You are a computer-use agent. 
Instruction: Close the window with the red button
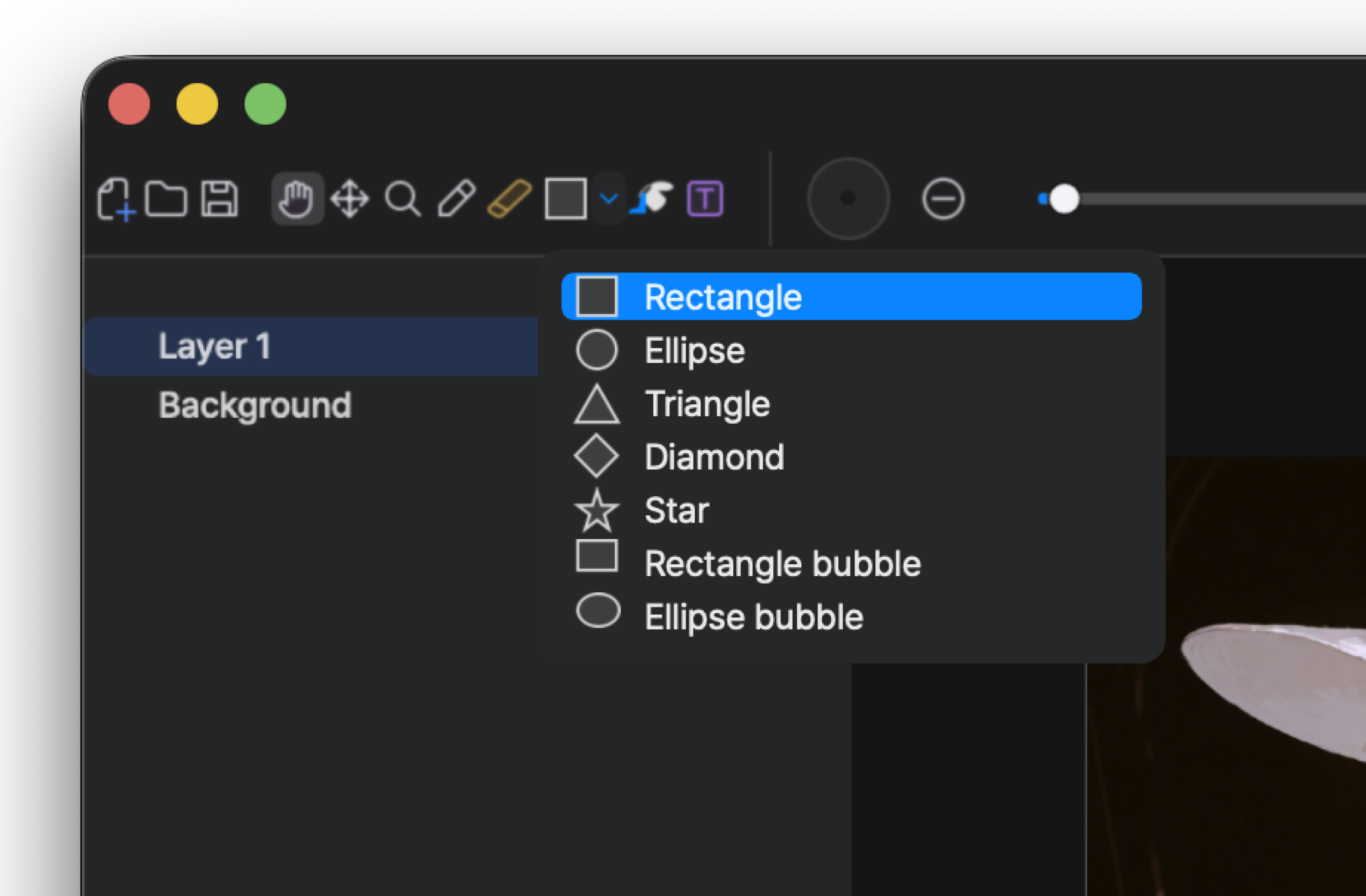tap(129, 104)
